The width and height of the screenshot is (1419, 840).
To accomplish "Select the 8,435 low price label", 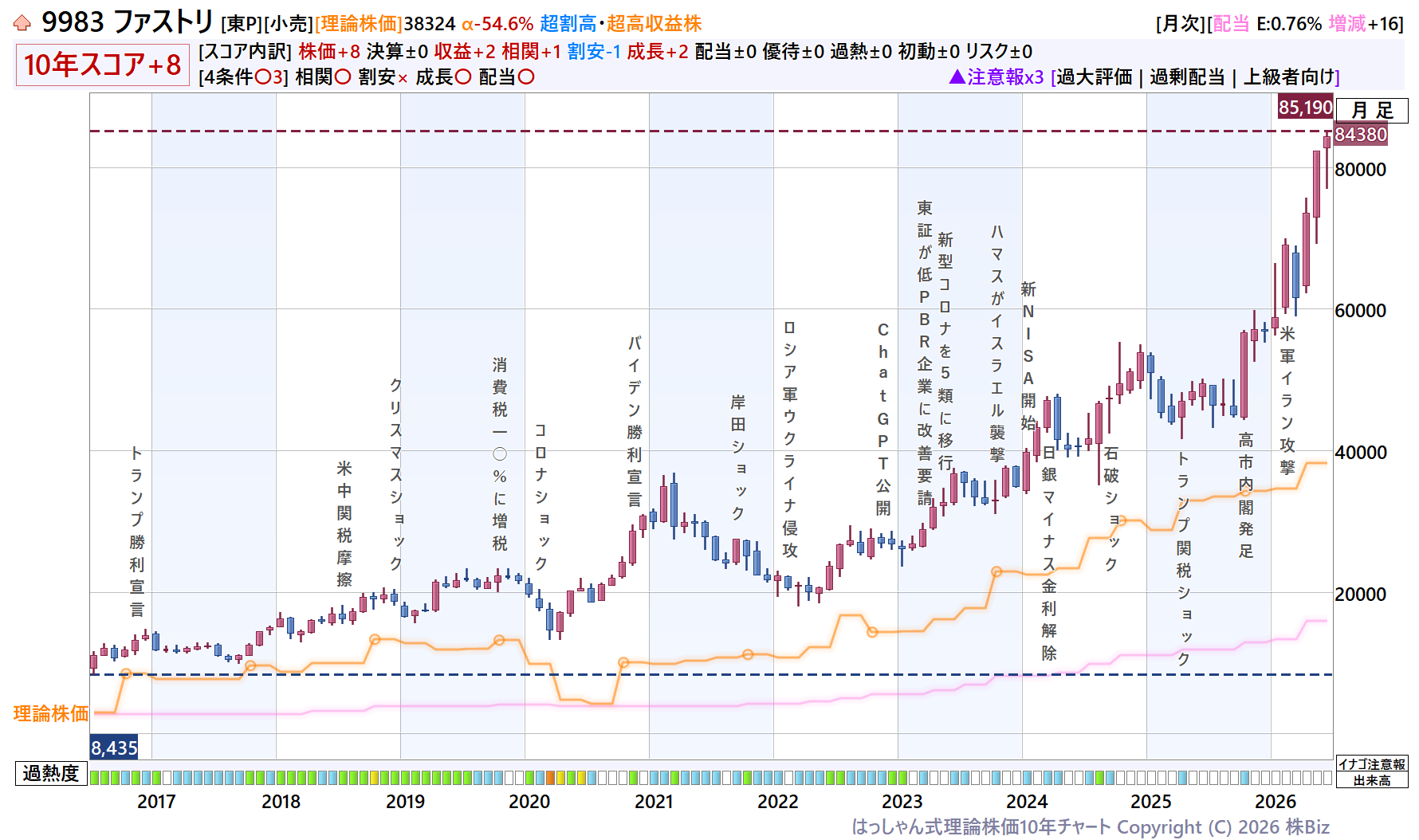I will tap(114, 748).
